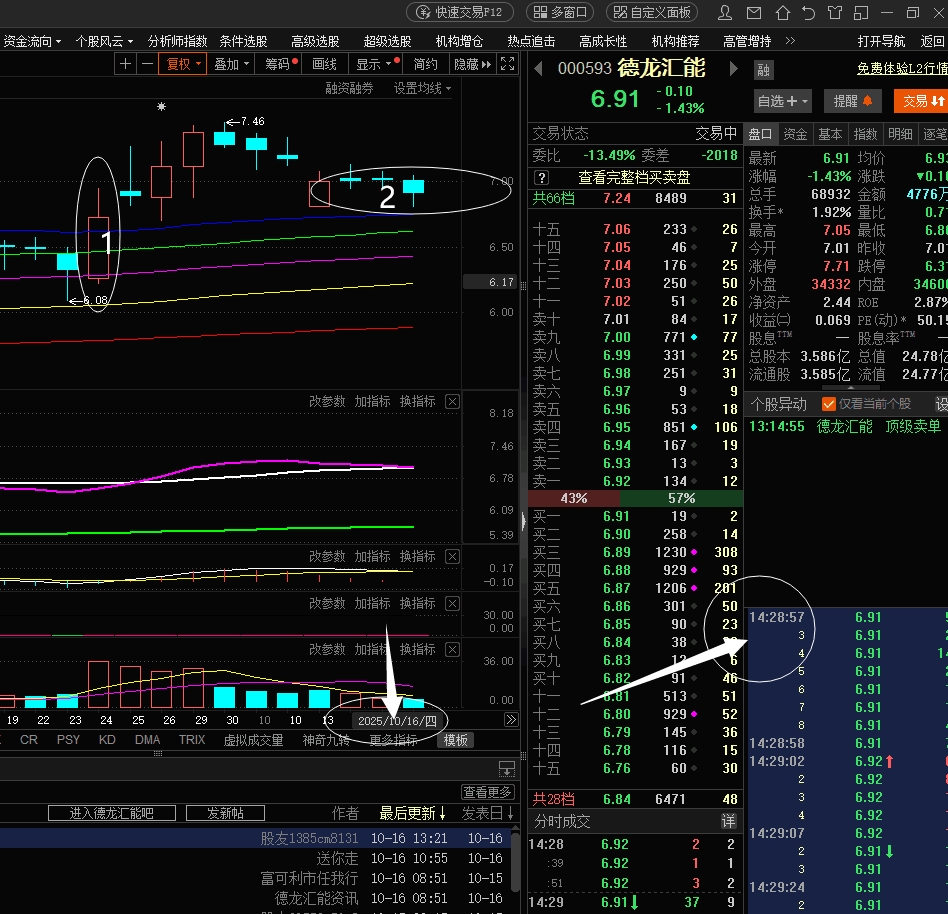Open the 设置均线 dropdown
This screenshot has height=914, width=948.
[x=423, y=88]
